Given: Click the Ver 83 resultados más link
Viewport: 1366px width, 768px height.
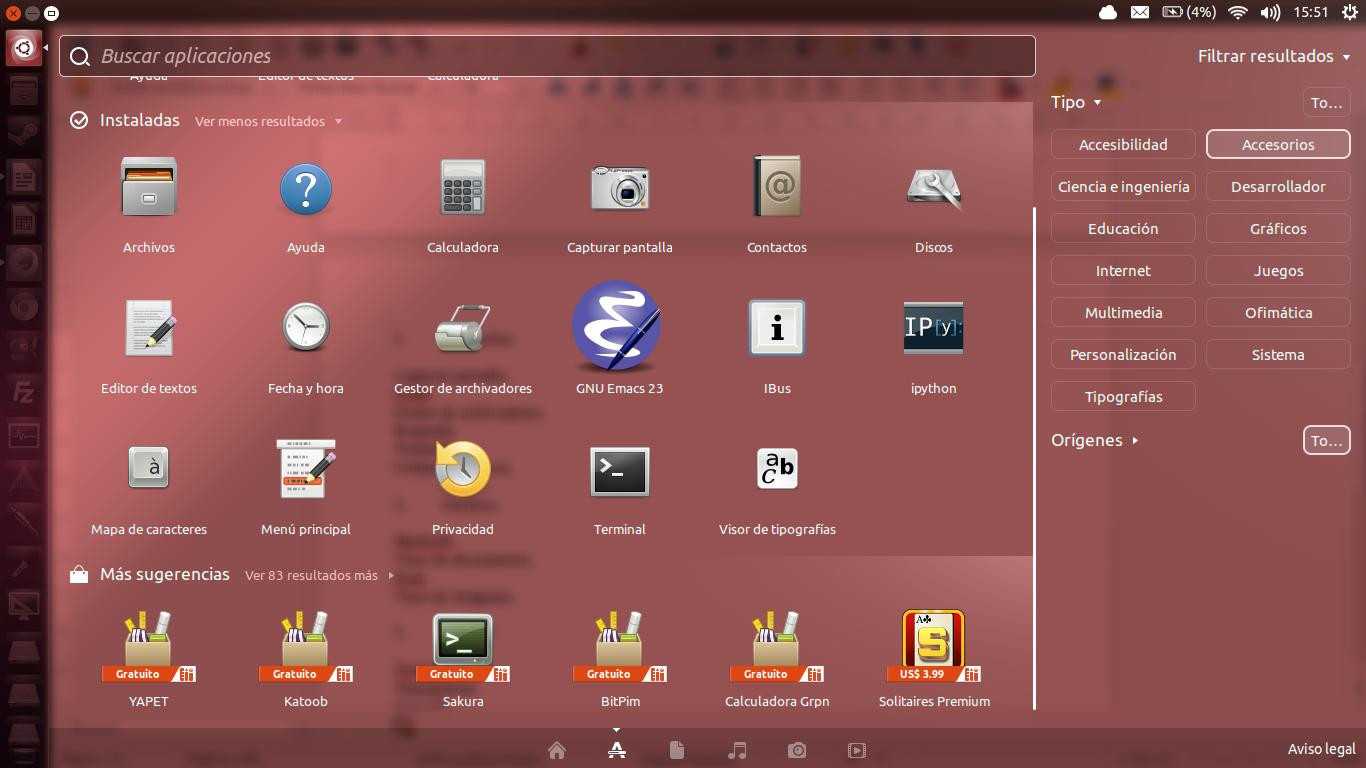Looking at the screenshot, I should tap(312, 575).
